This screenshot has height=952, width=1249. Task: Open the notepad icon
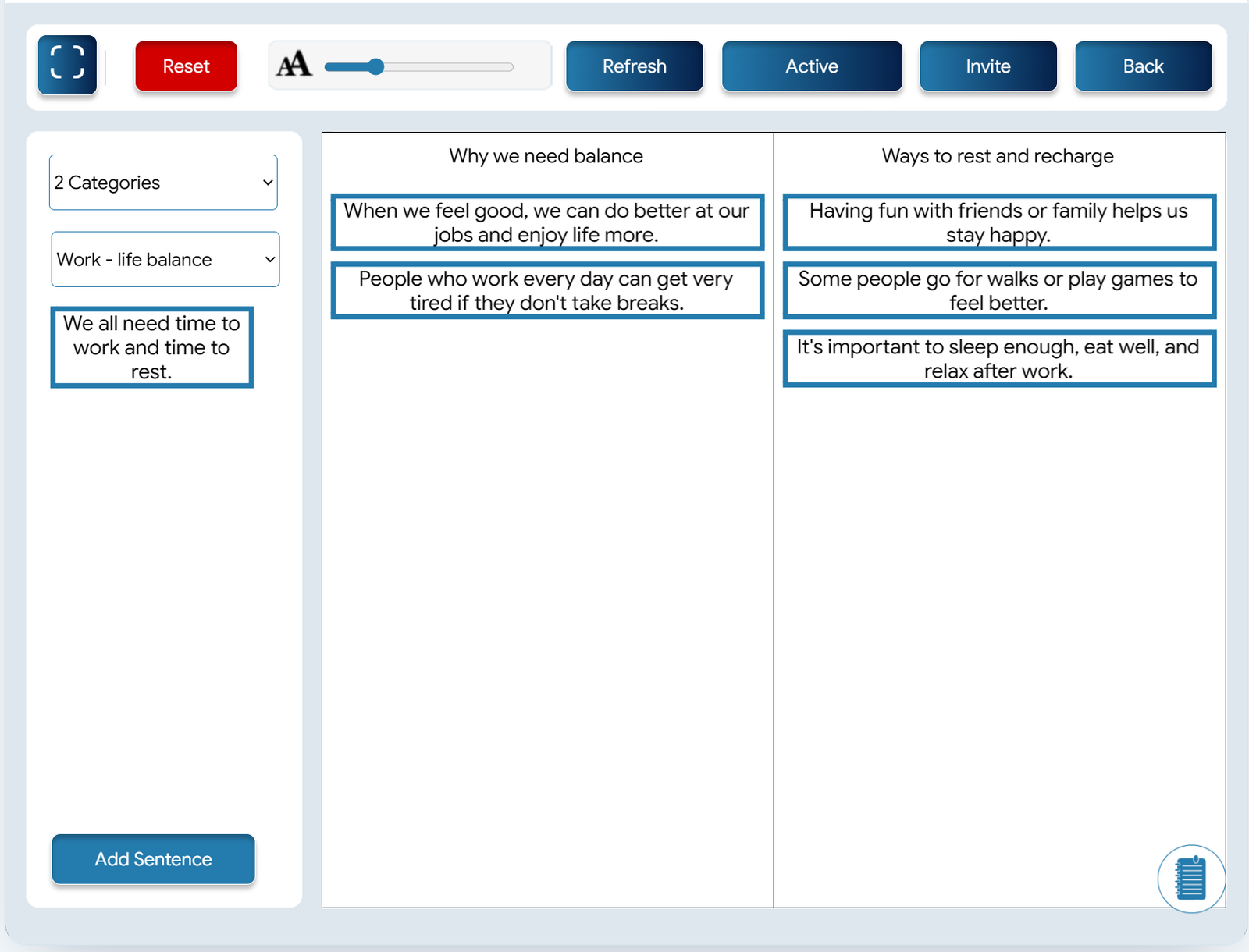pos(1190,879)
